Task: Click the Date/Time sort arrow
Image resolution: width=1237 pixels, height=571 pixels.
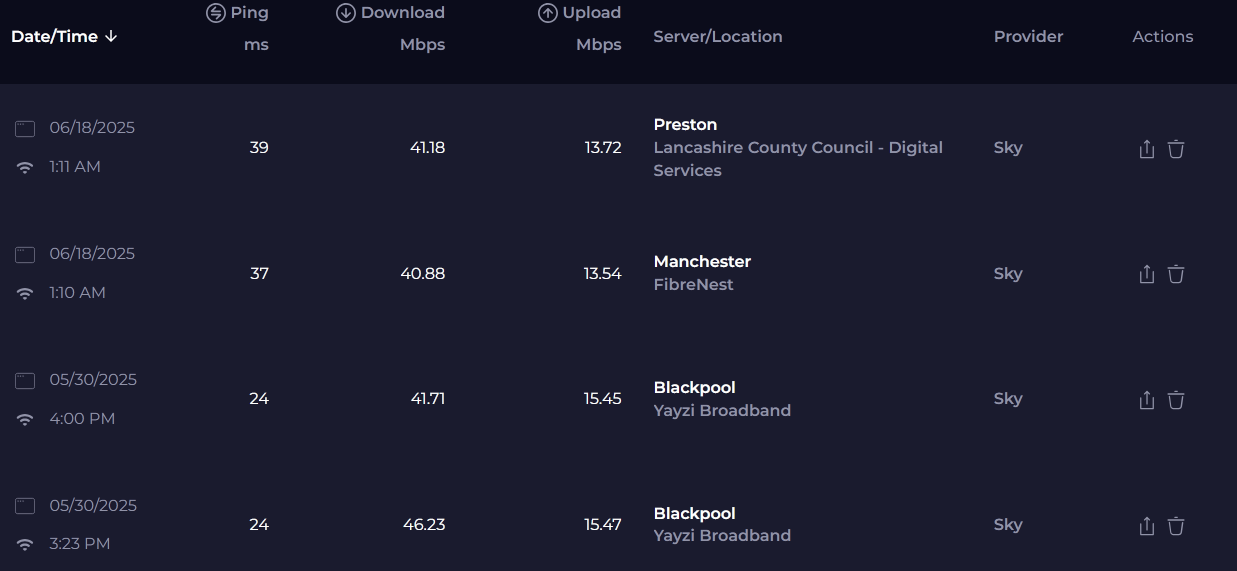Action: pyautogui.click(x=111, y=37)
